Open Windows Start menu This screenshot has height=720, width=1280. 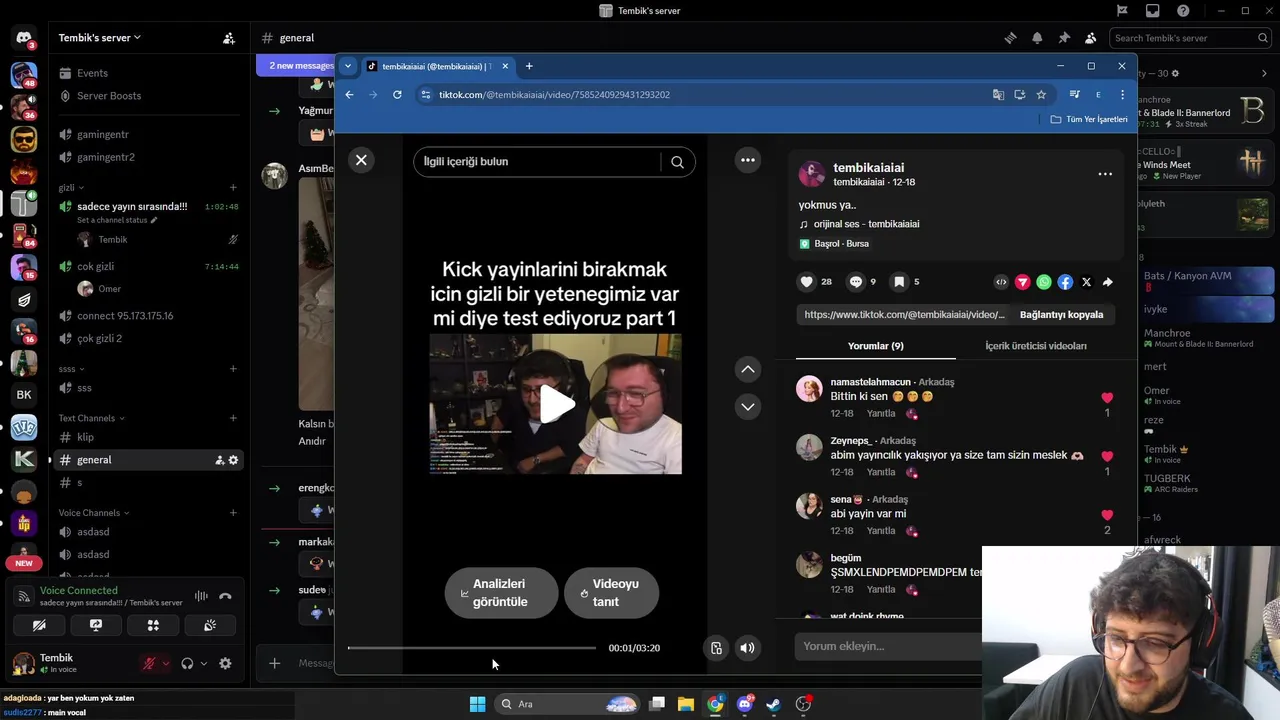(477, 704)
